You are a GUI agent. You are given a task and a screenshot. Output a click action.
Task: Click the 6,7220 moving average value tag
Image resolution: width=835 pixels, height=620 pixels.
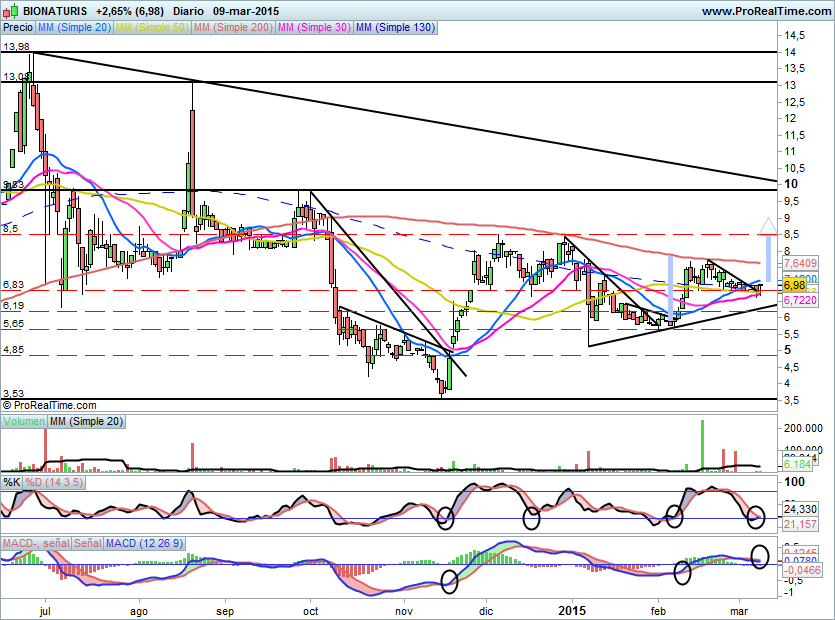click(800, 300)
